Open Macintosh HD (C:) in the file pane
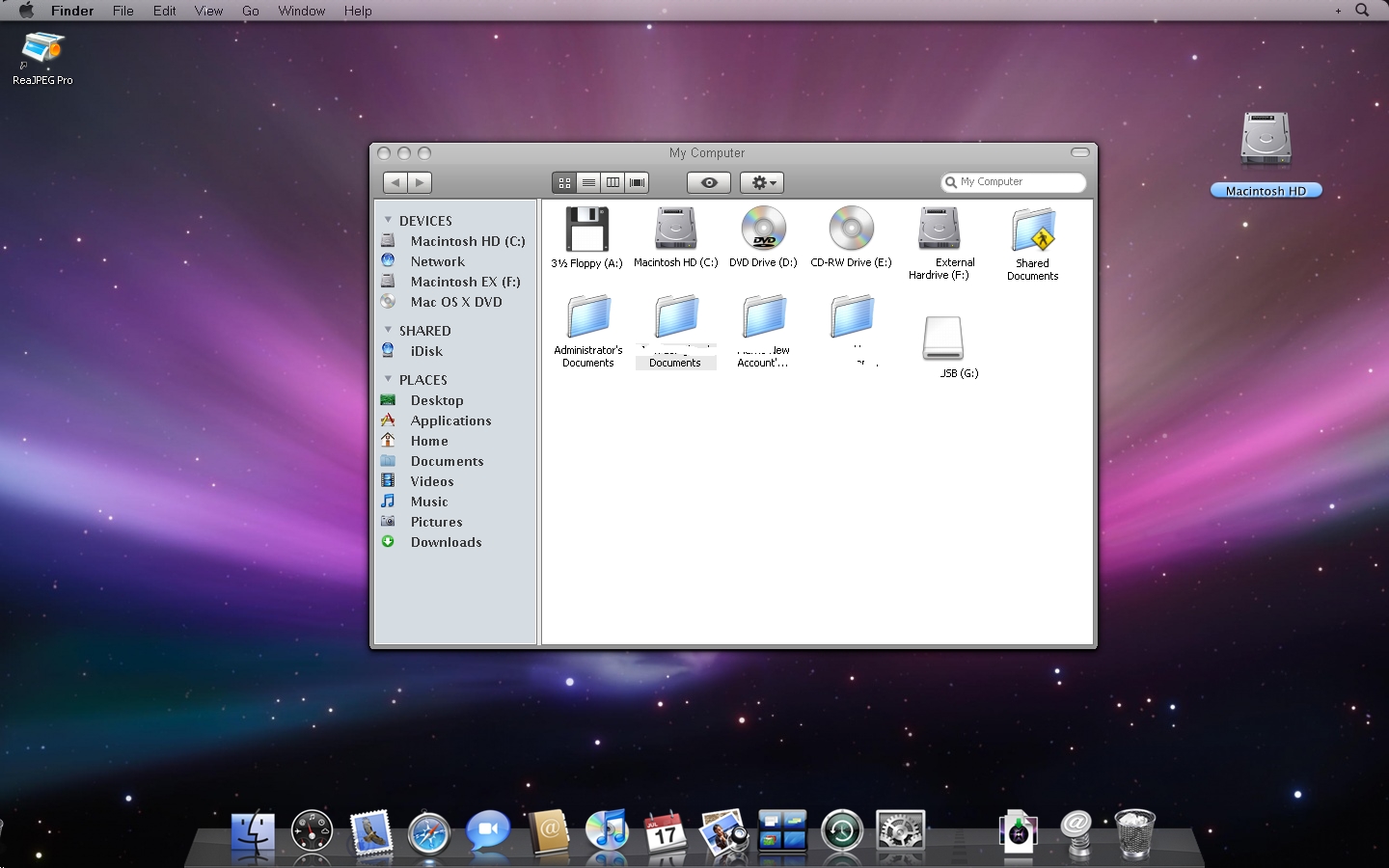1389x868 pixels. pos(675,230)
